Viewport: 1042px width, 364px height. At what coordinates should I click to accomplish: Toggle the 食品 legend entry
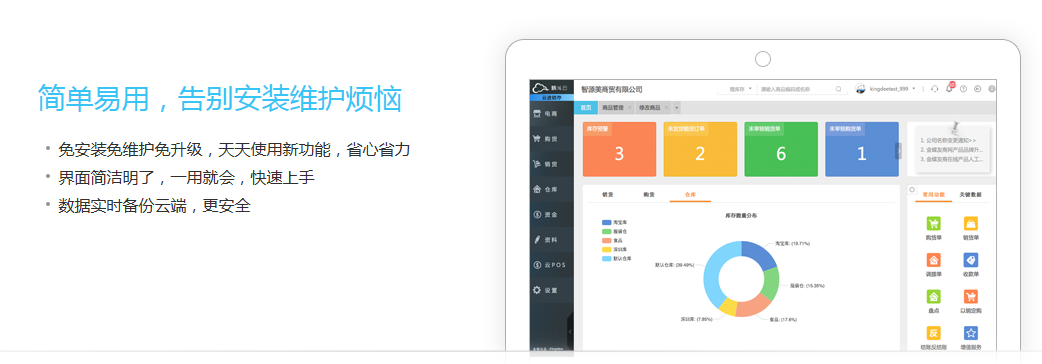(613, 240)
